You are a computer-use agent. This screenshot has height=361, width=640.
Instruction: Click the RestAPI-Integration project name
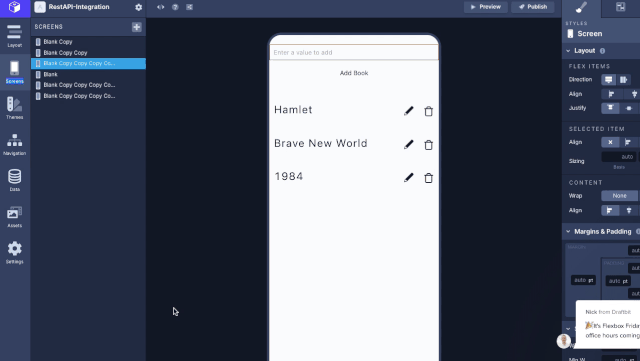79,7
